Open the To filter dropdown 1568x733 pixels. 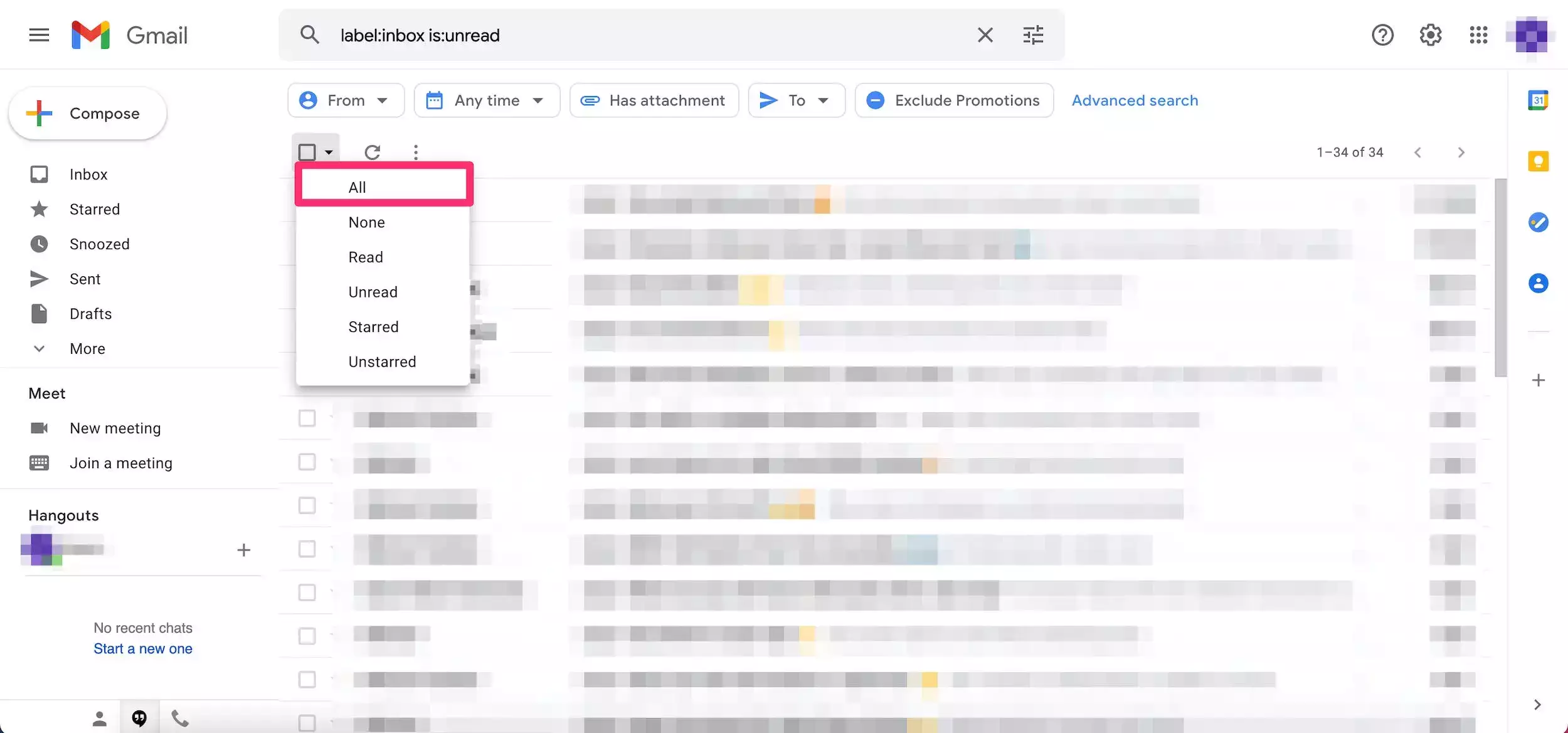pyautogui.click(x=797, y=100)
